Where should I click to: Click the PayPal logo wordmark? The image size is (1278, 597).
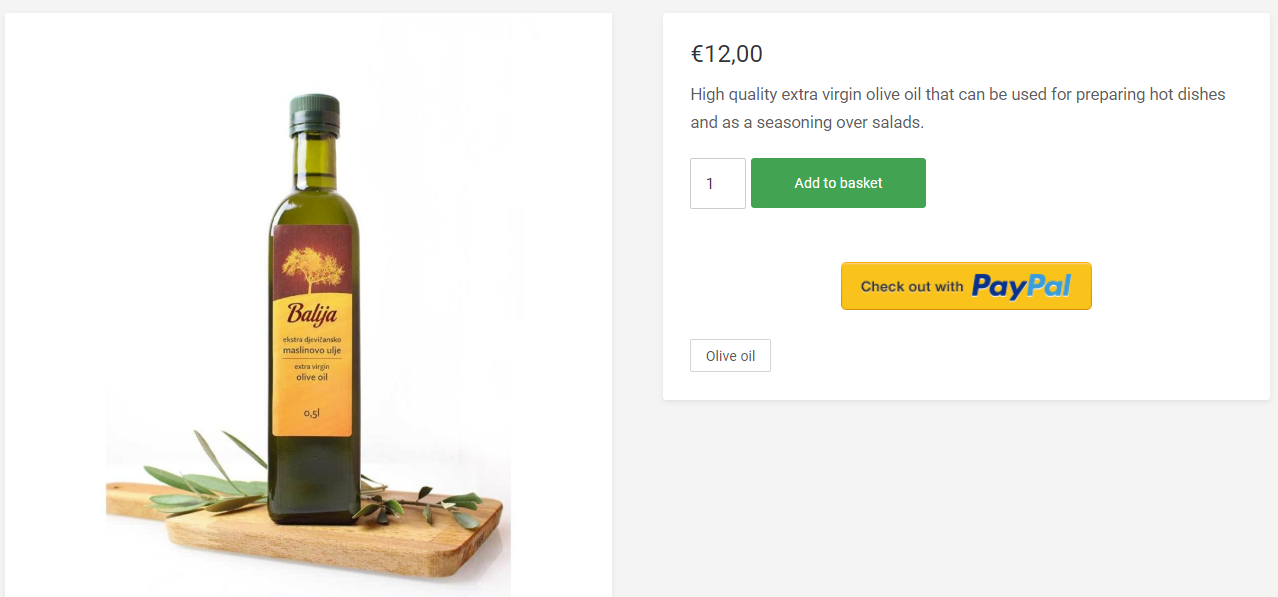(x=1020, y=286)
